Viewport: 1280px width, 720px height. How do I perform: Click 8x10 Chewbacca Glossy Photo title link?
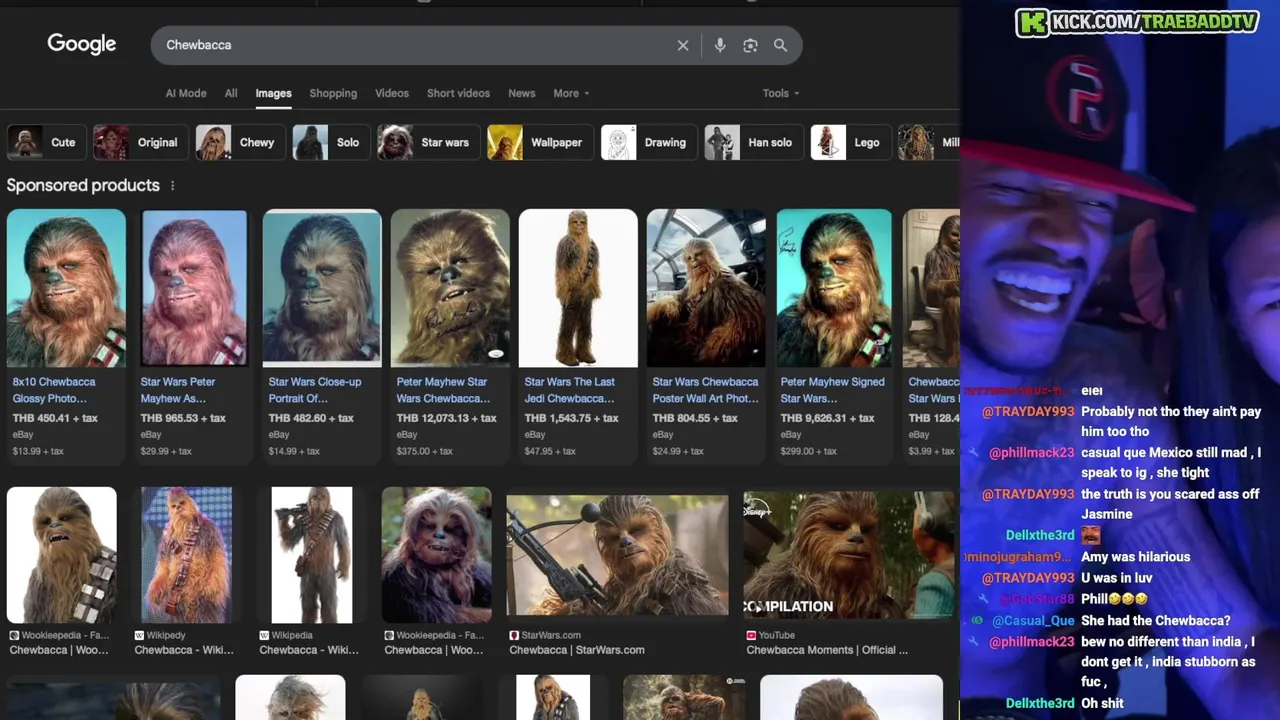click(54, 390)
